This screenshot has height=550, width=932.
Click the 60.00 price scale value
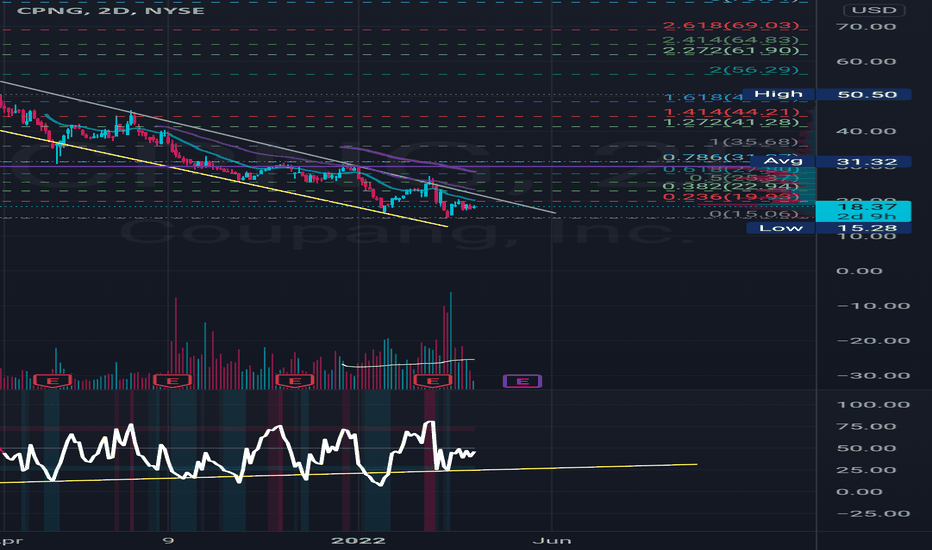866,62
